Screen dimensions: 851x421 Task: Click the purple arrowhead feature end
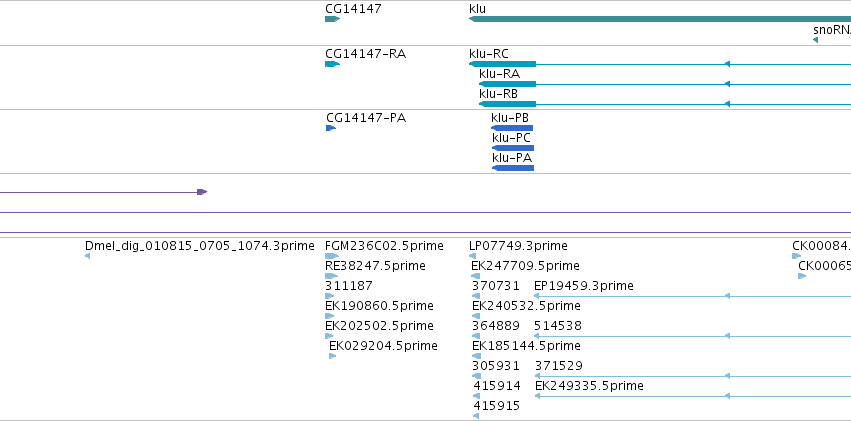tap(202, 192)
